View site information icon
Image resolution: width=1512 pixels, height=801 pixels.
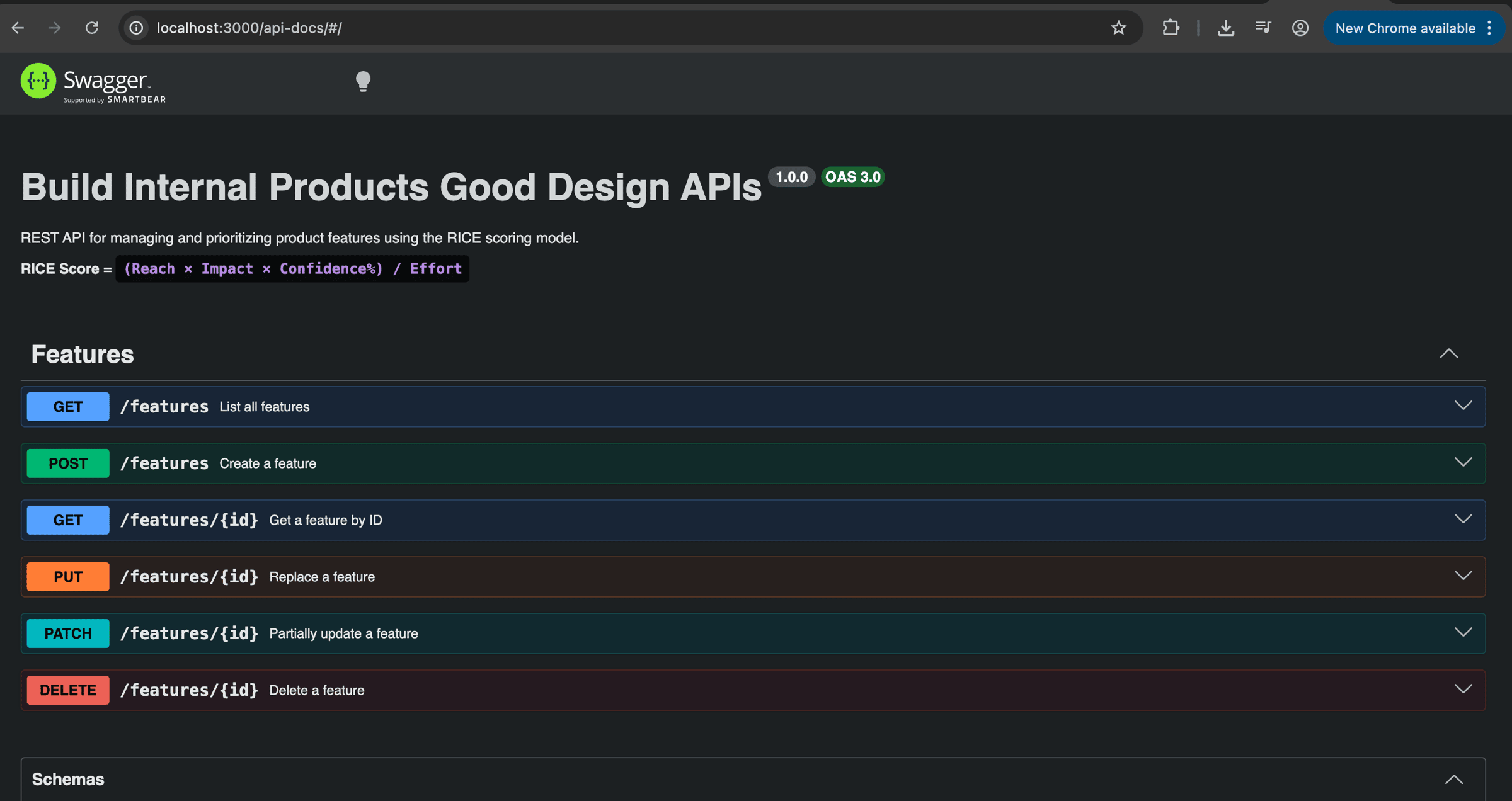(x=136, y=28)
